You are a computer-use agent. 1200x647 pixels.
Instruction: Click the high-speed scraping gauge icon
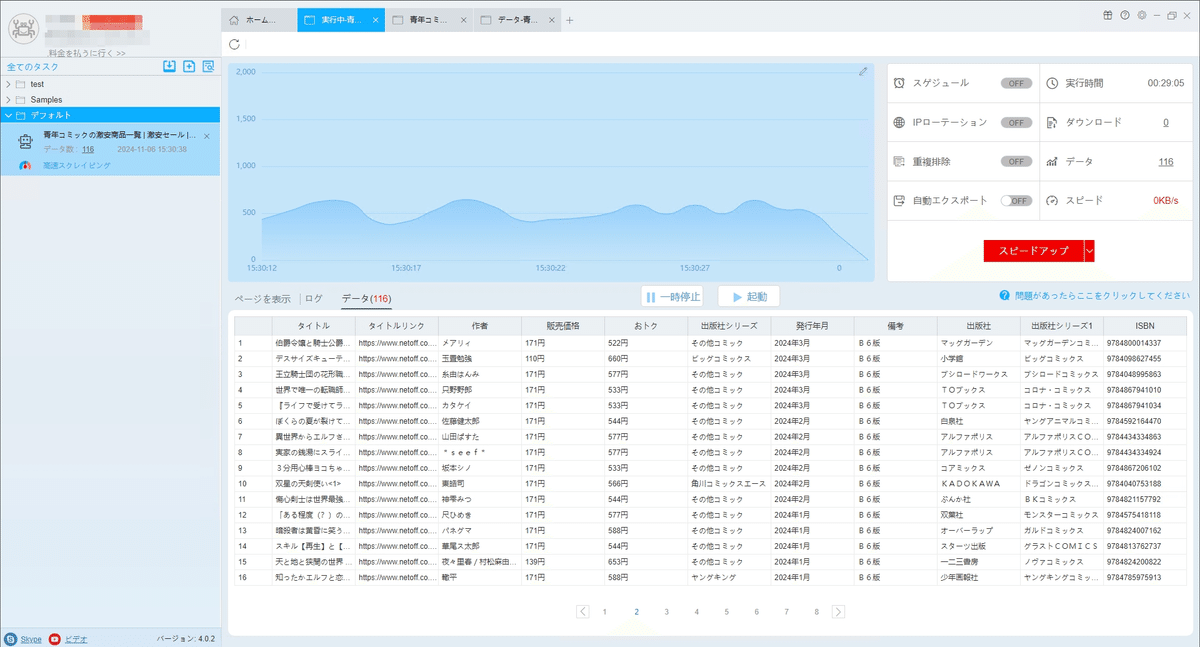click(27, 165)
